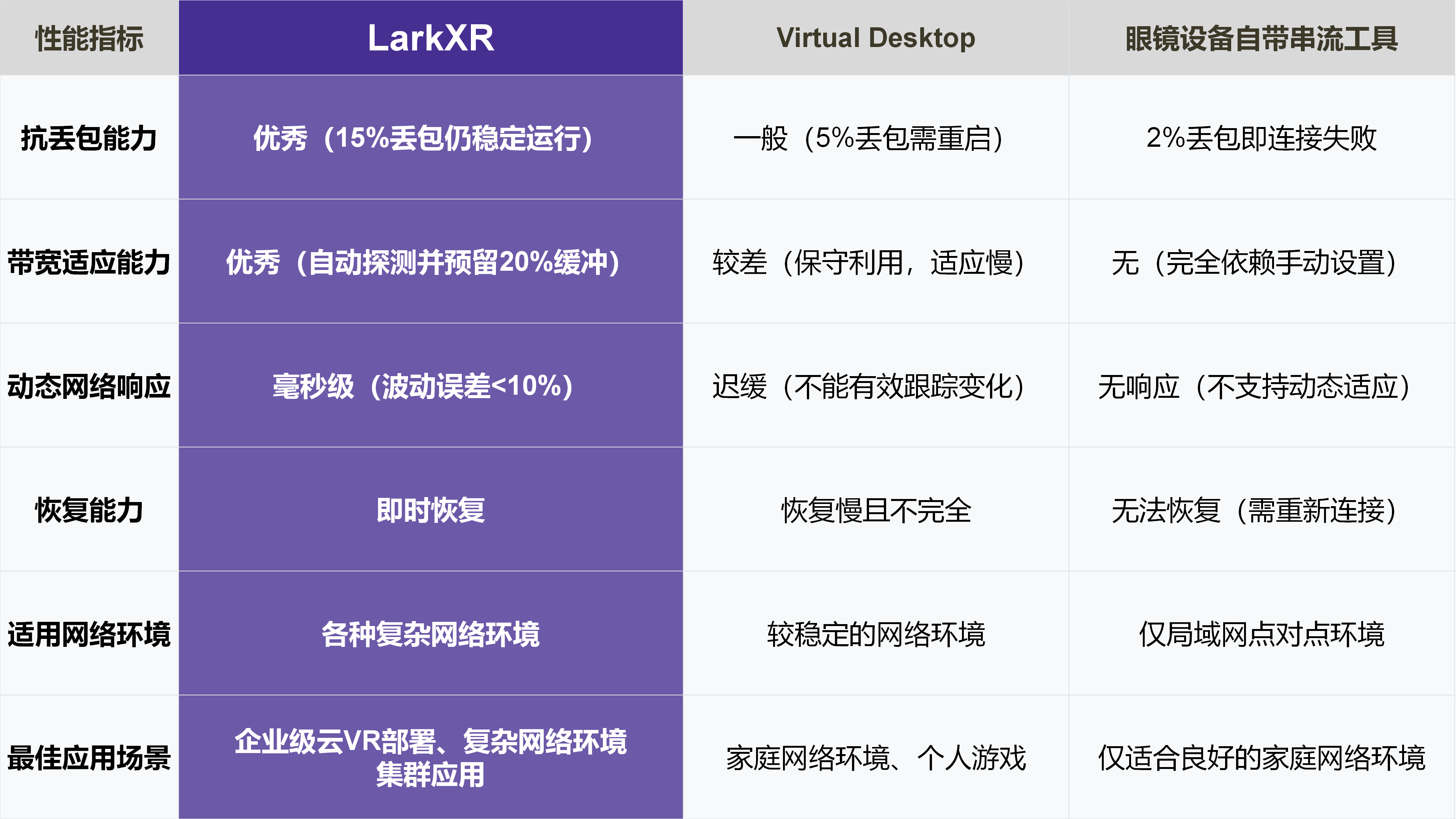This screenshot has height=819, width=1456.
Task: Click the 各种复杂网络环境 cell
Action: pyautogui.click(x=431, y=634)
